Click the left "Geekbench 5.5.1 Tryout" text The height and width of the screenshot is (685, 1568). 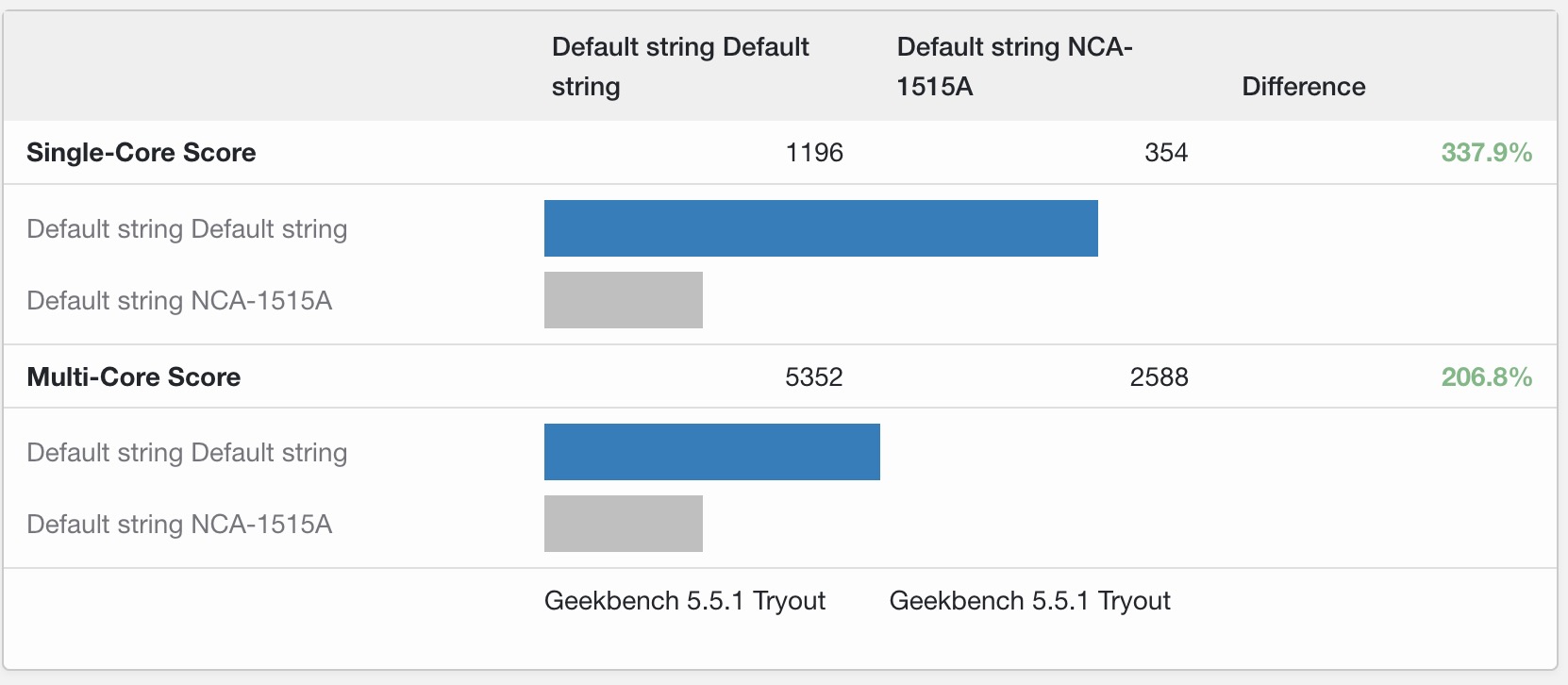[685, 601]
